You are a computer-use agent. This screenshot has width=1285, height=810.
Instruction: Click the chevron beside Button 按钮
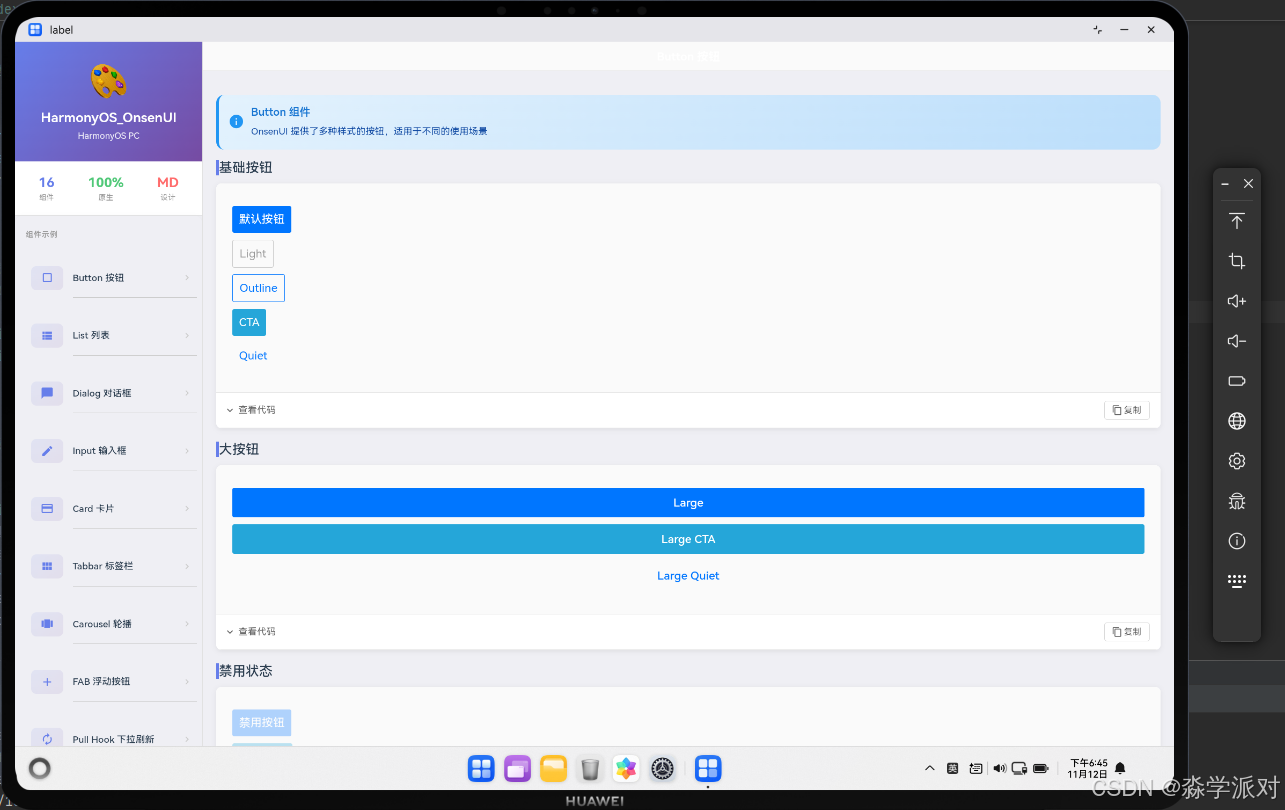point(187,278)
